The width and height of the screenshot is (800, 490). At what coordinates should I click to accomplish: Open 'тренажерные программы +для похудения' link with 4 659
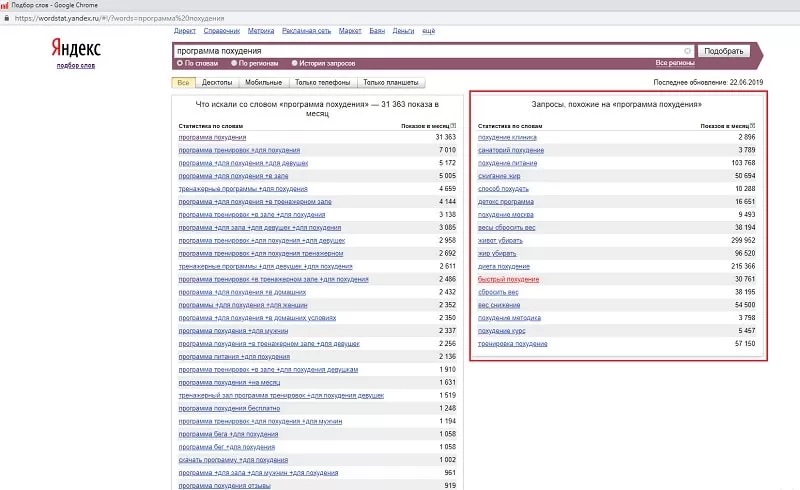click(243, 189)
